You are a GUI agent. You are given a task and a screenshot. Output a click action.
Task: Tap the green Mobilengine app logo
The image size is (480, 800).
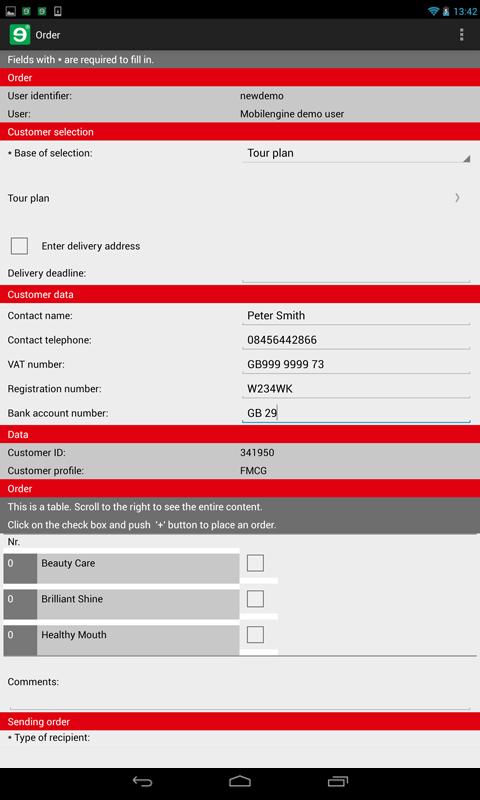point(20,35)
